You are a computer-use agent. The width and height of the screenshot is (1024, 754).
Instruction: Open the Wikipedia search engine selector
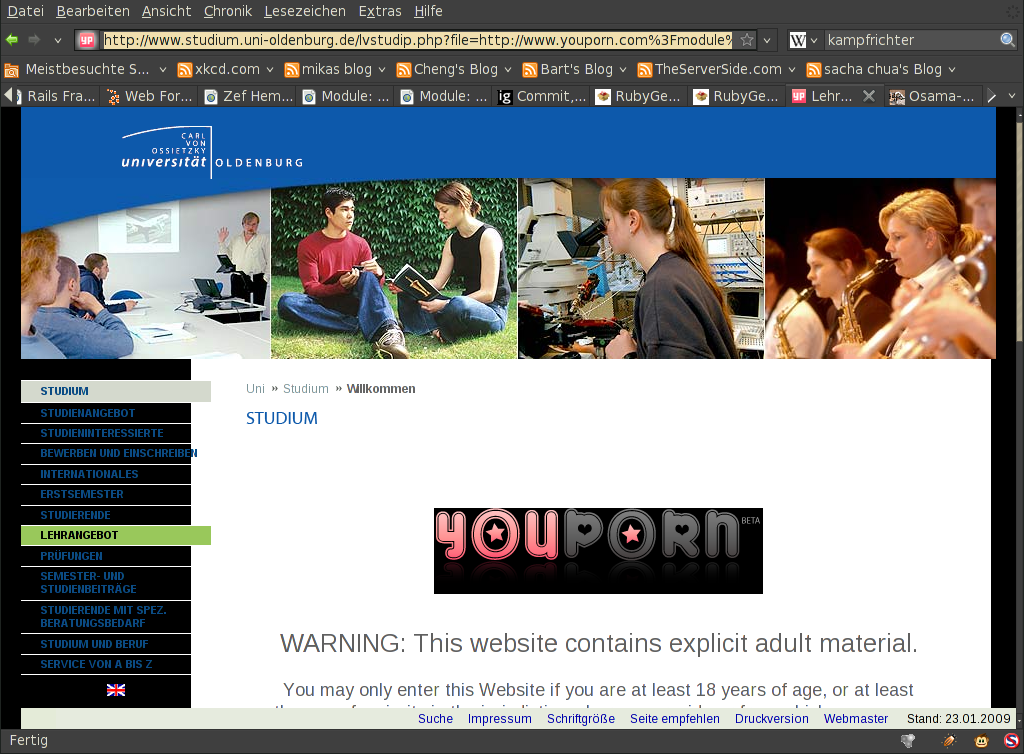click(803, 40)
